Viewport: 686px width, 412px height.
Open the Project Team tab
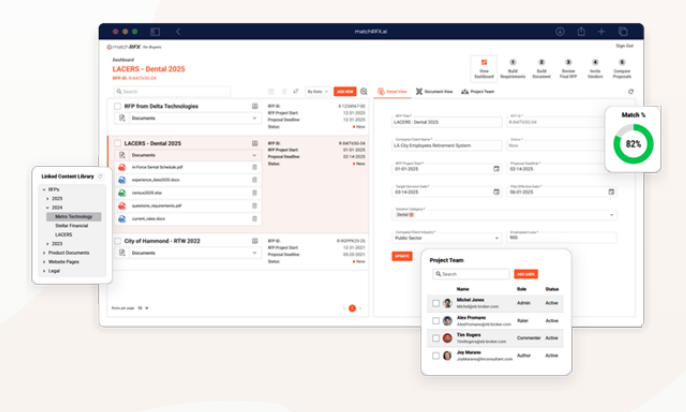tap(481, 91)
